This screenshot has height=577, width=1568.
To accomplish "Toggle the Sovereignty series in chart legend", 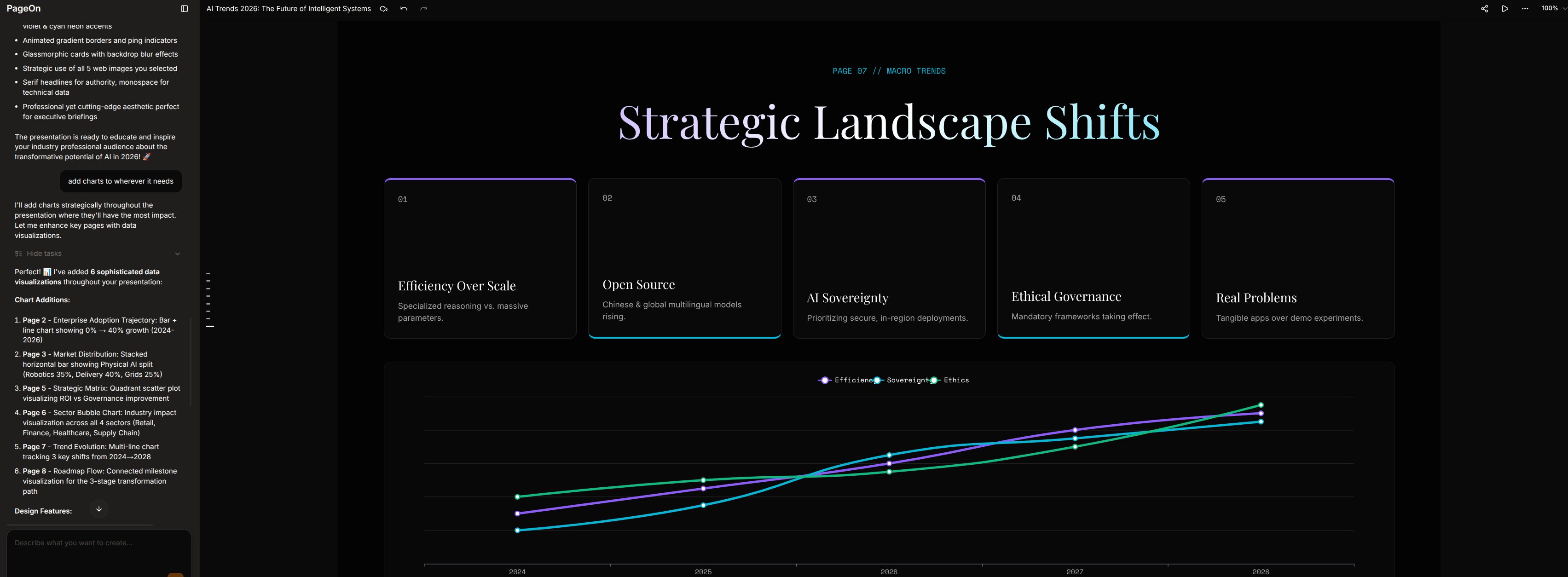I will 902,380.
